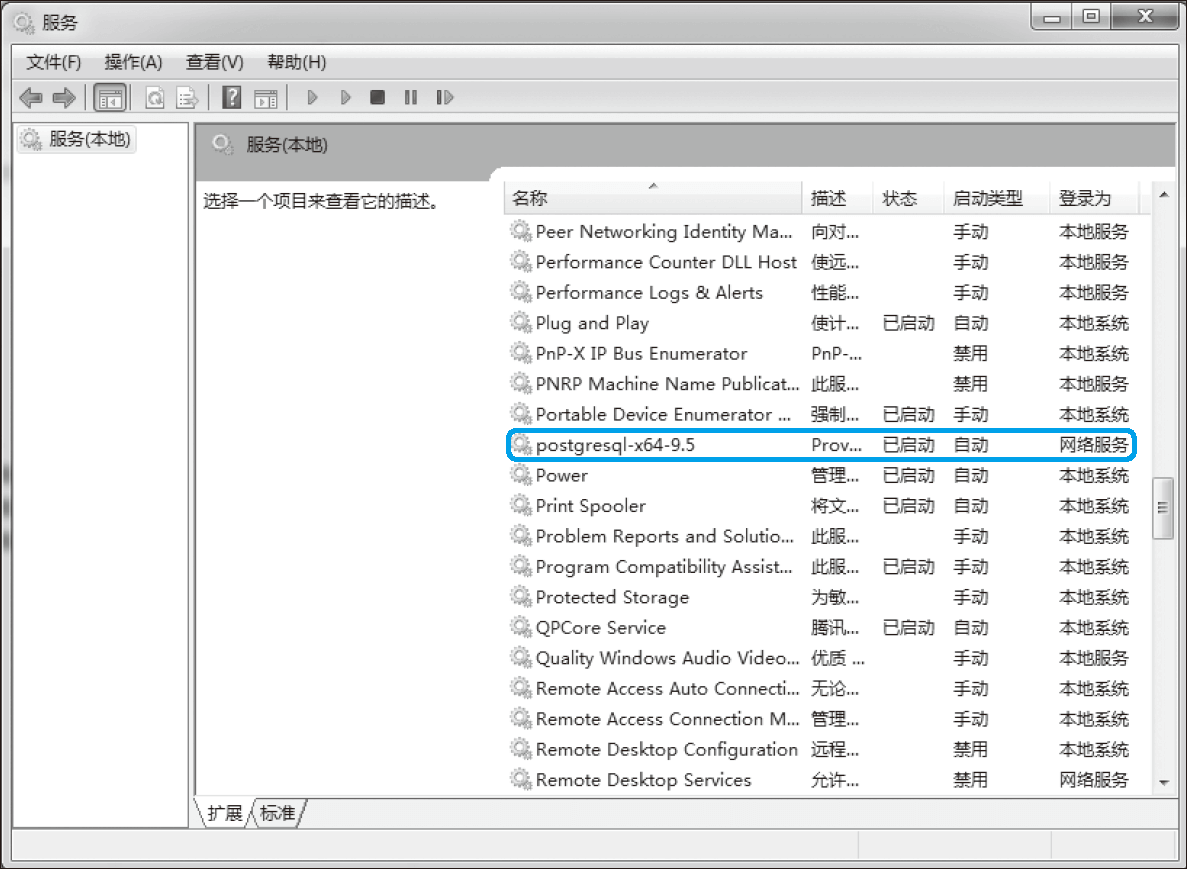The width and height of the screenshot is (1187, 869).
Task: Click the Restart Service icon
Action: (444, 96)
